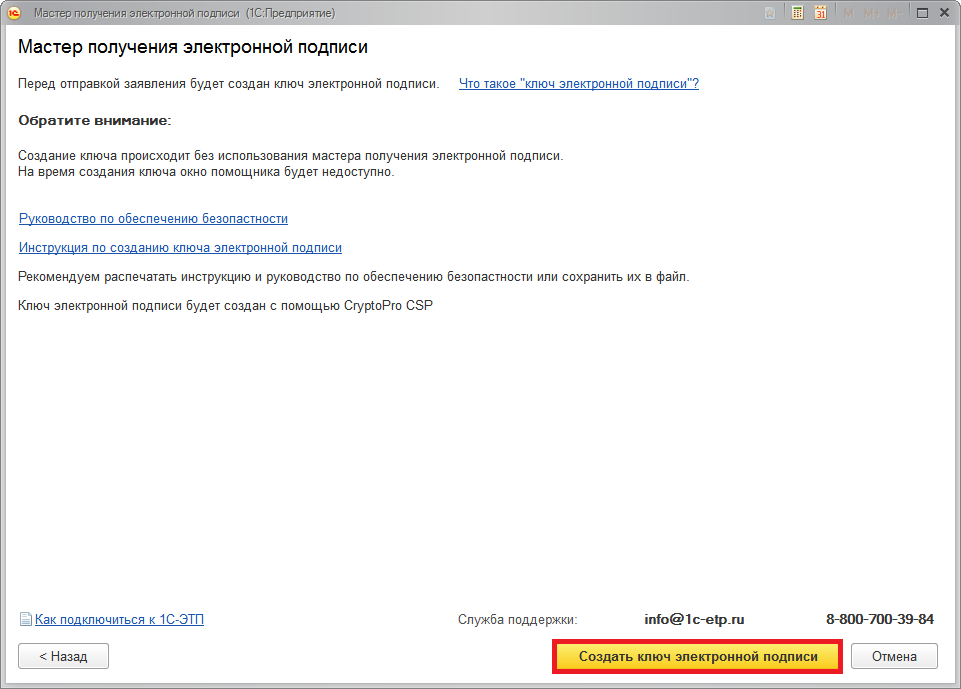Close the electronic signature wizard window
This screenshot has height=689, width=961.
click(x=943, y=13)
